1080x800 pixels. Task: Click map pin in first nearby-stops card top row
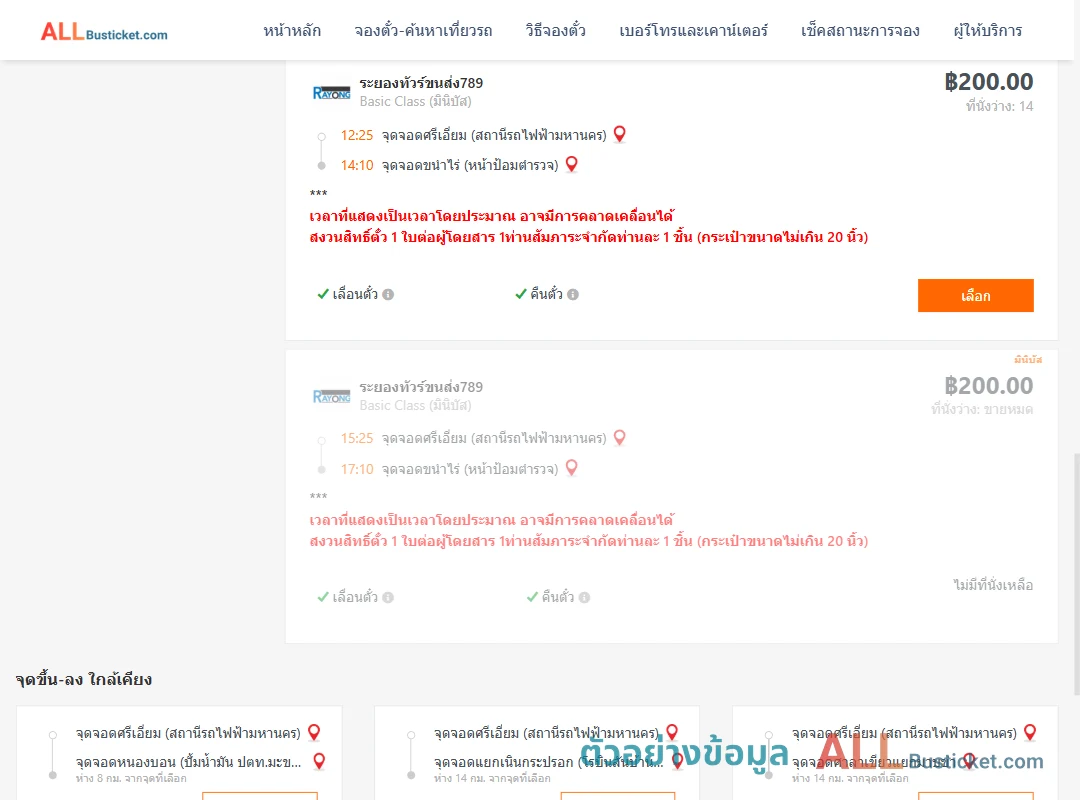[x=314, y=732]
